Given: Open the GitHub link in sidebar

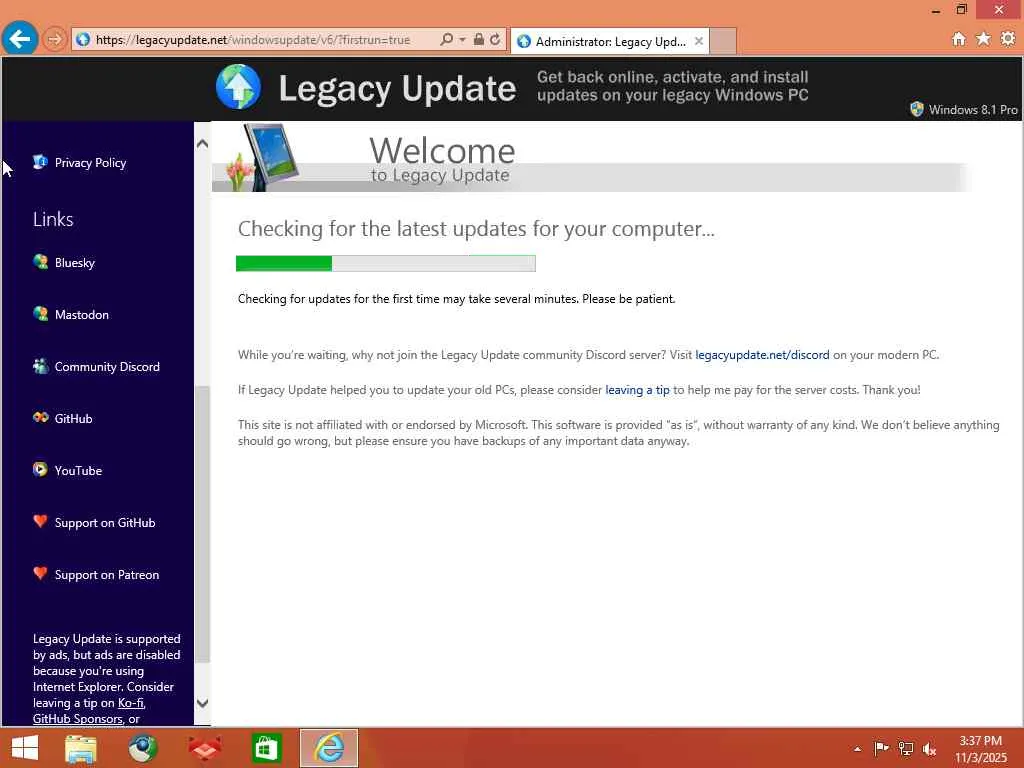Looking at the screenshot, I should 73,419.
